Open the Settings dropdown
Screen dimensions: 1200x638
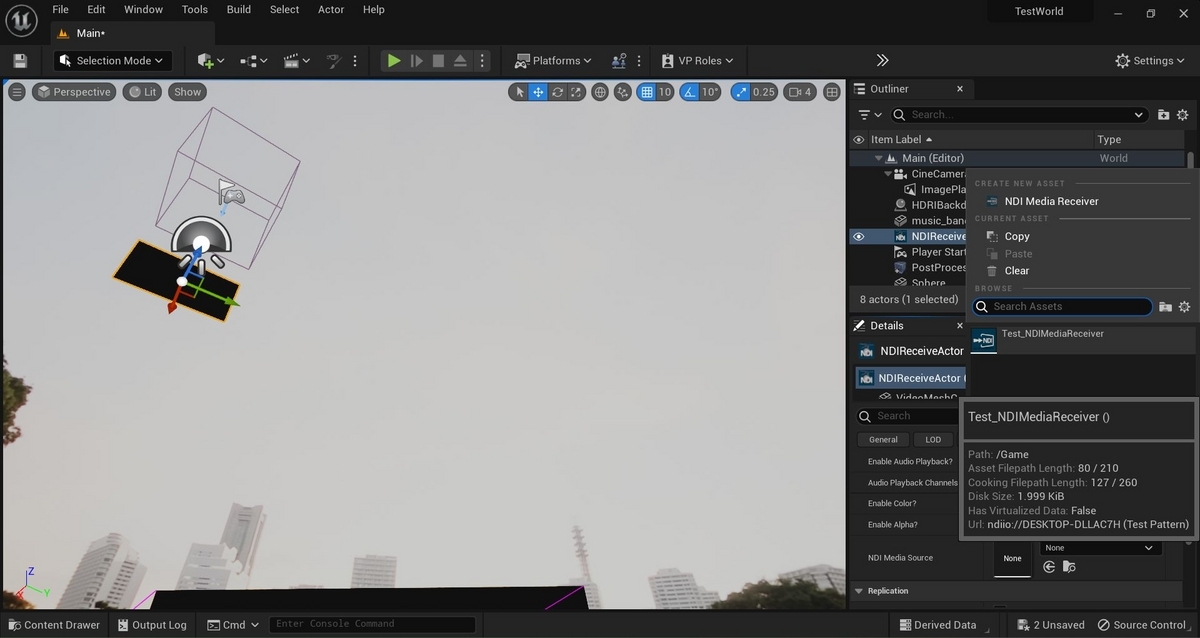pos(1152,61)
